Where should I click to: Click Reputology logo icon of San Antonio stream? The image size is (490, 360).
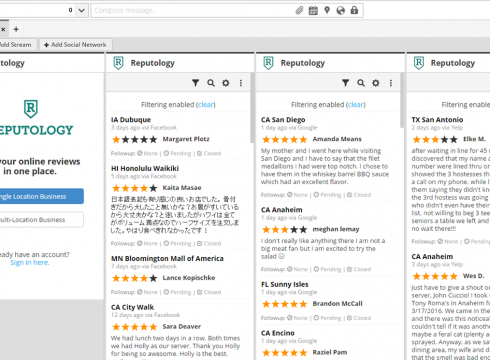(x=419, y=63)
